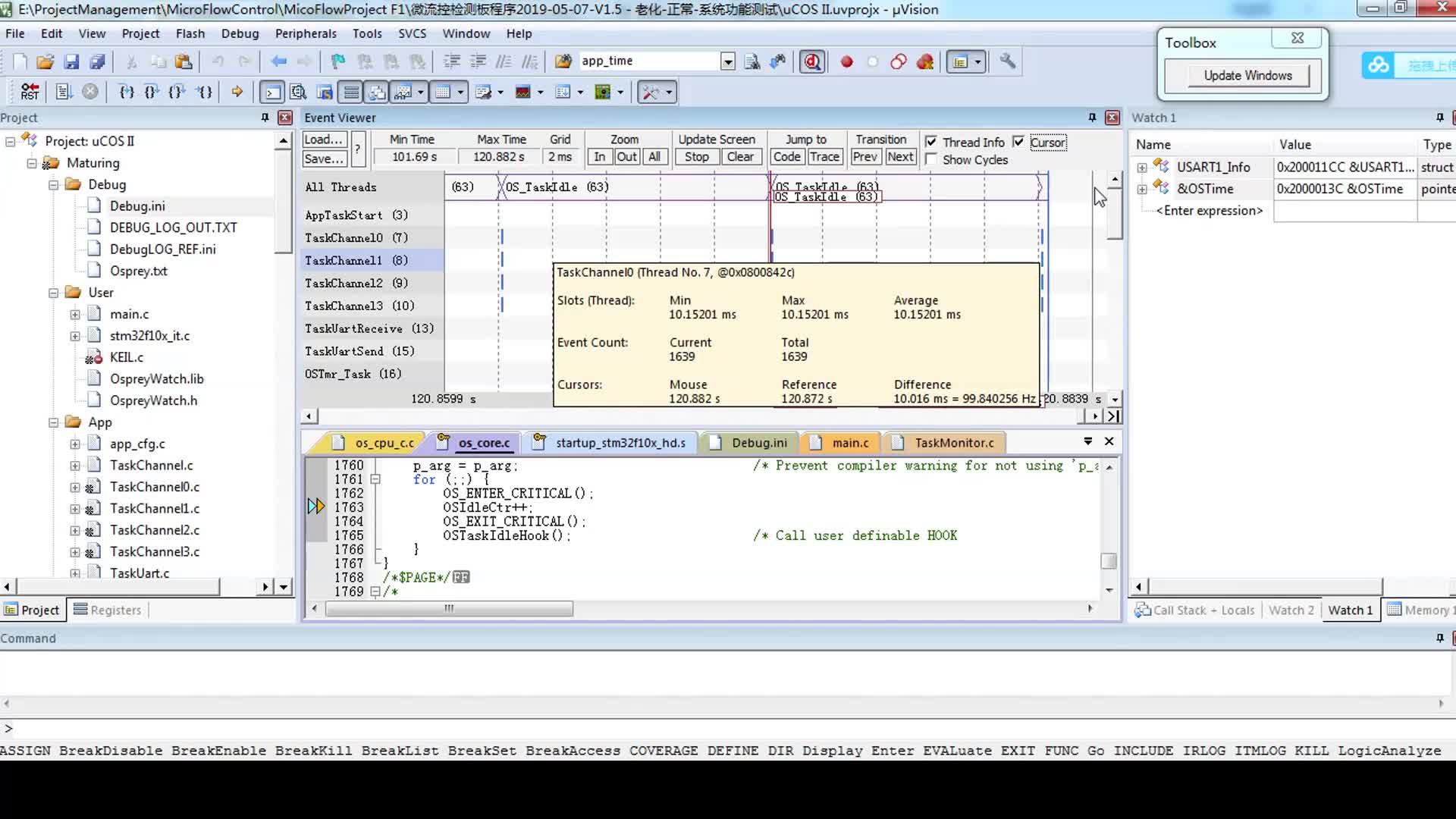Image resolution: width=1456 pixels, height=819 pixels.
Task: Click the Step Into braces icon
Action: (127, 92)
